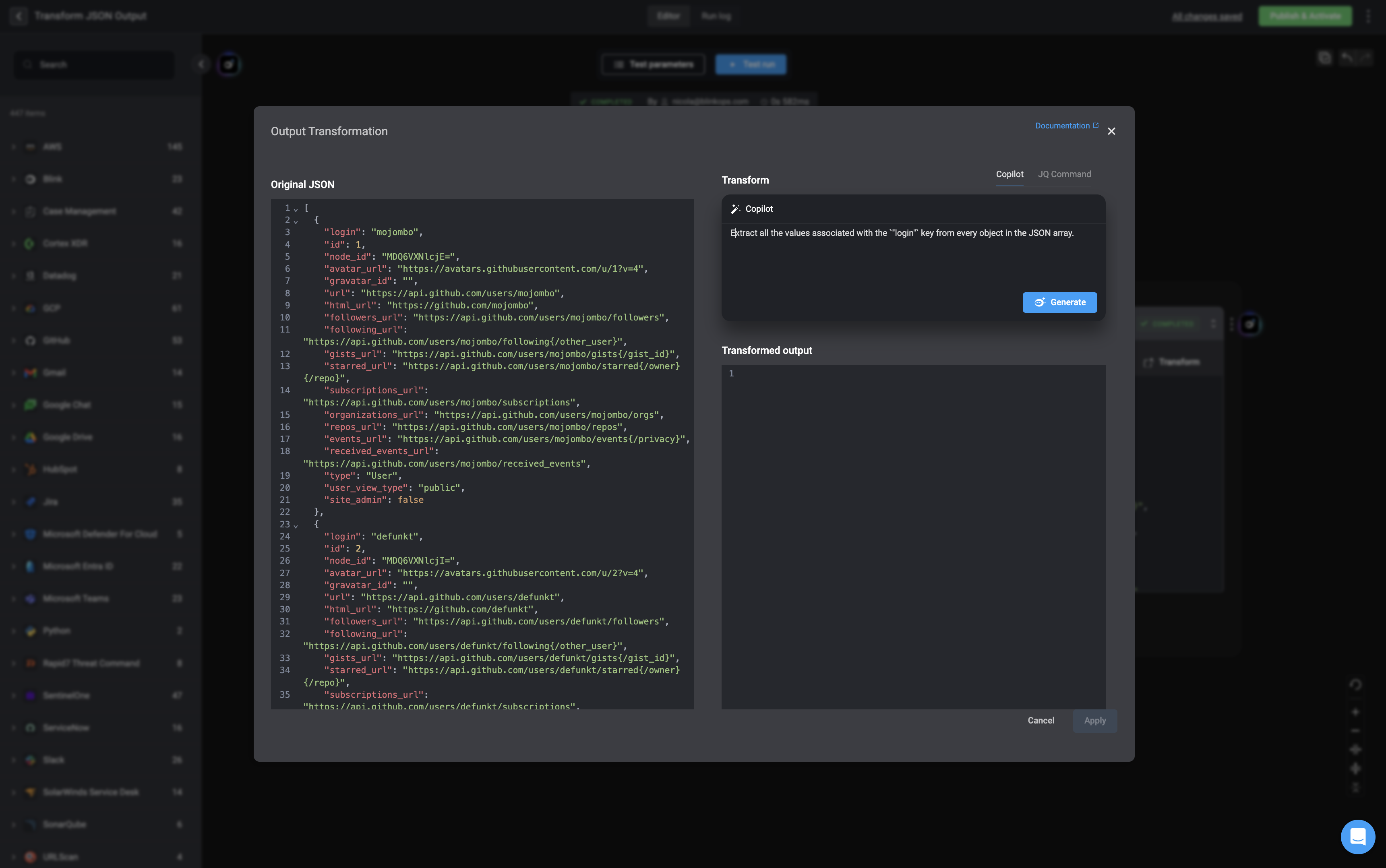Click the Slack icon in the sidebar

pos(31,760)
